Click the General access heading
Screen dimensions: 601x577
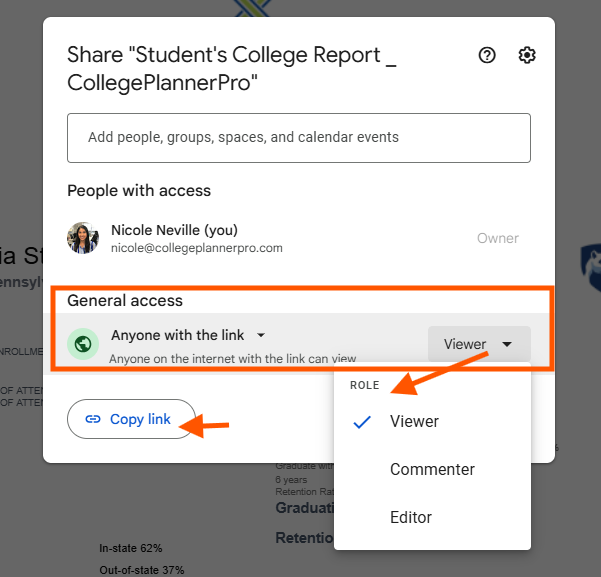coord(125,300)
